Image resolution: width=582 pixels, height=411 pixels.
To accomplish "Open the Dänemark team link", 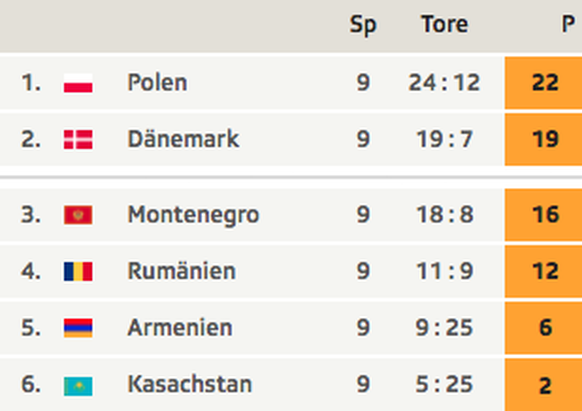I will tap(183, 138).
